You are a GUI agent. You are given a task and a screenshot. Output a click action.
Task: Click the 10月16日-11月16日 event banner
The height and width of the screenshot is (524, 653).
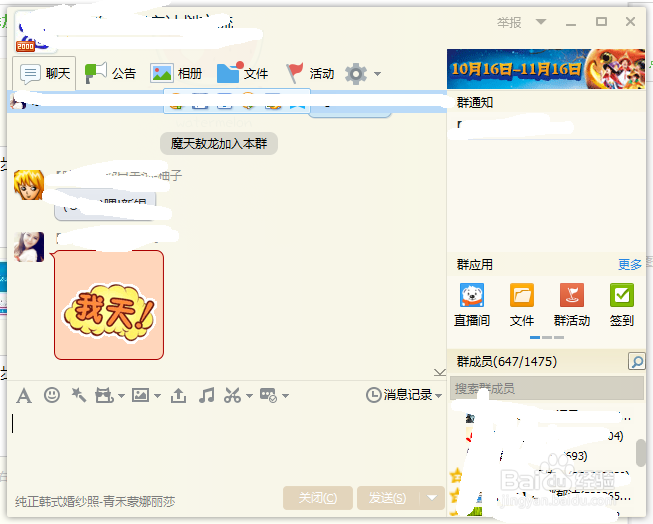546,69
